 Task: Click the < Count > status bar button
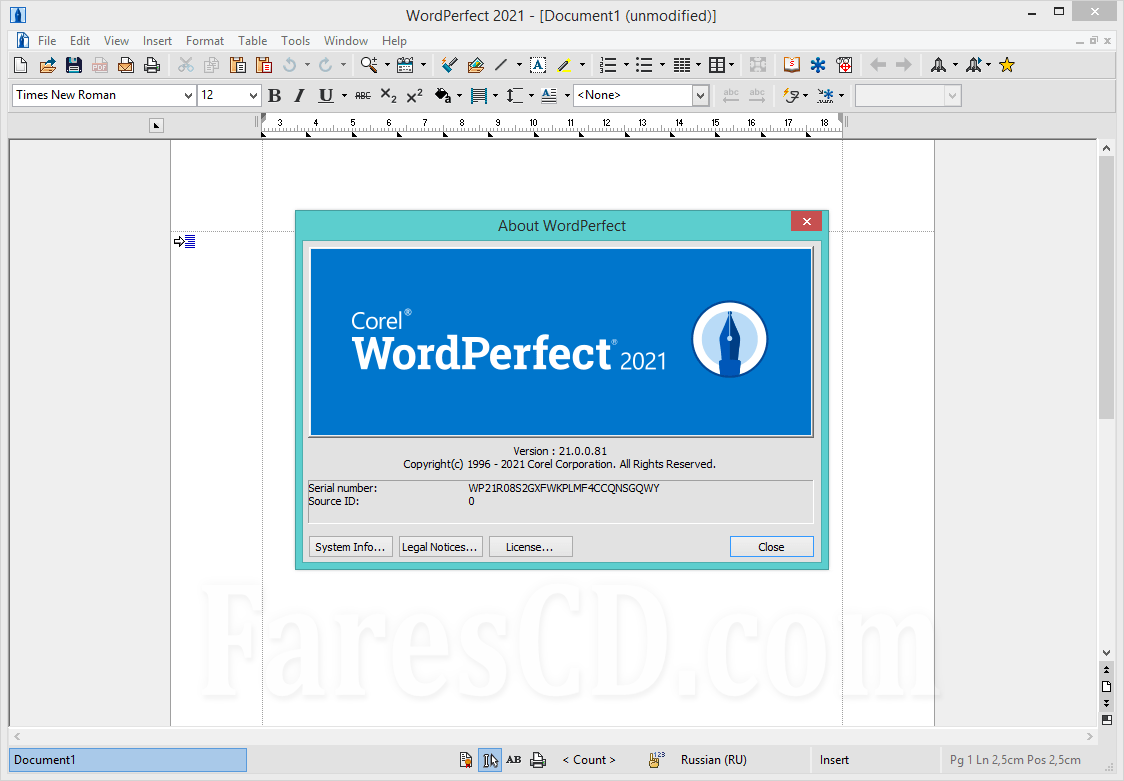[589, 760]
